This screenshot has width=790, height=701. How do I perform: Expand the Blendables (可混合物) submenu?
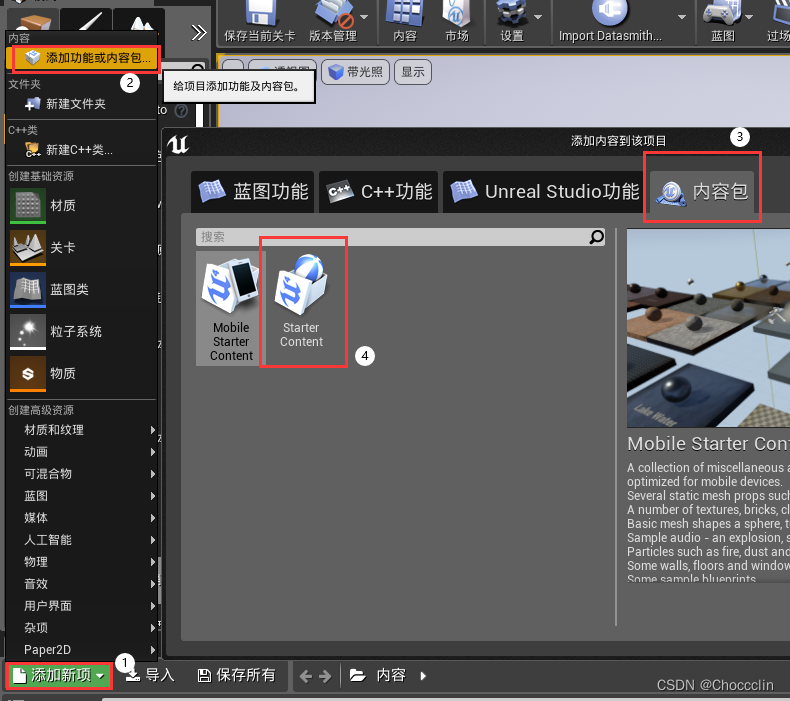pyautogui.click(x=81, y=474)
